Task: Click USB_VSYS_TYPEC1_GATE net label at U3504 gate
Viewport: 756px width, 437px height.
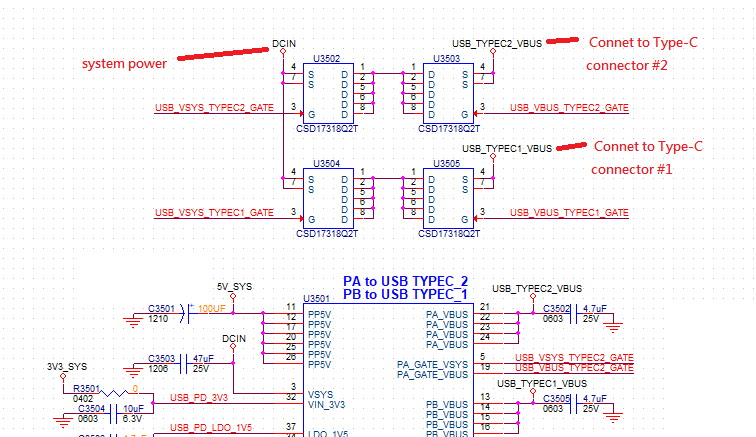Action: (x=214, y=213)
